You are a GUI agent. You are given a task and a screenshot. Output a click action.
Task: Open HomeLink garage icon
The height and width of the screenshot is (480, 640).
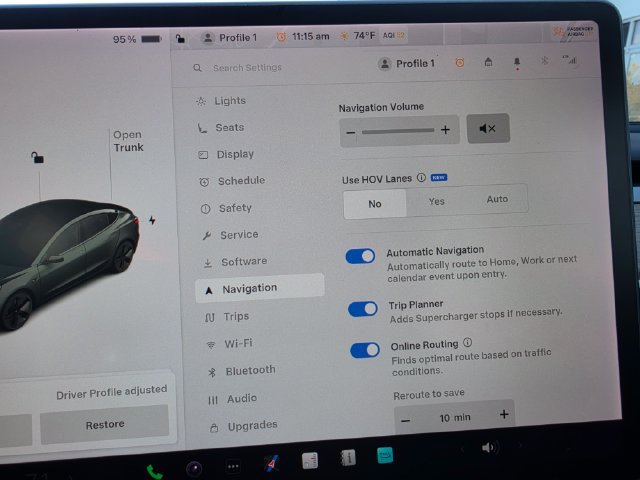(488, 62)
